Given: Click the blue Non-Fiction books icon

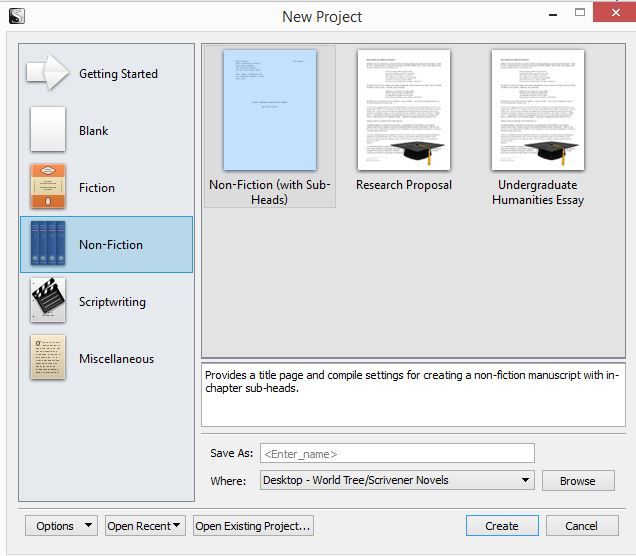Looking at the screenshot, I should click(48, 243).
